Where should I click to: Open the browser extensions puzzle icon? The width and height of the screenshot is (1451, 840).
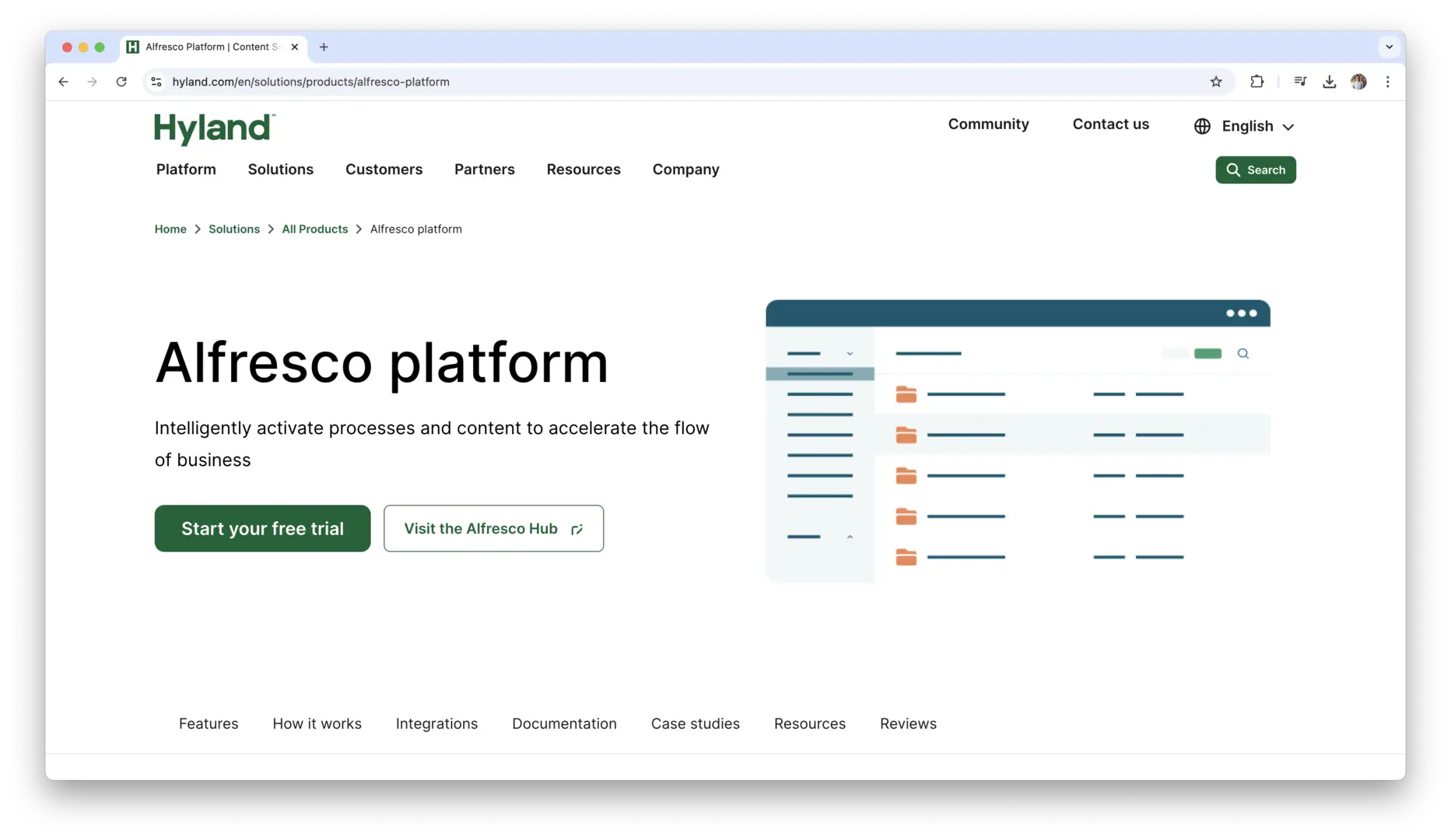click(x=1256, y=82)
